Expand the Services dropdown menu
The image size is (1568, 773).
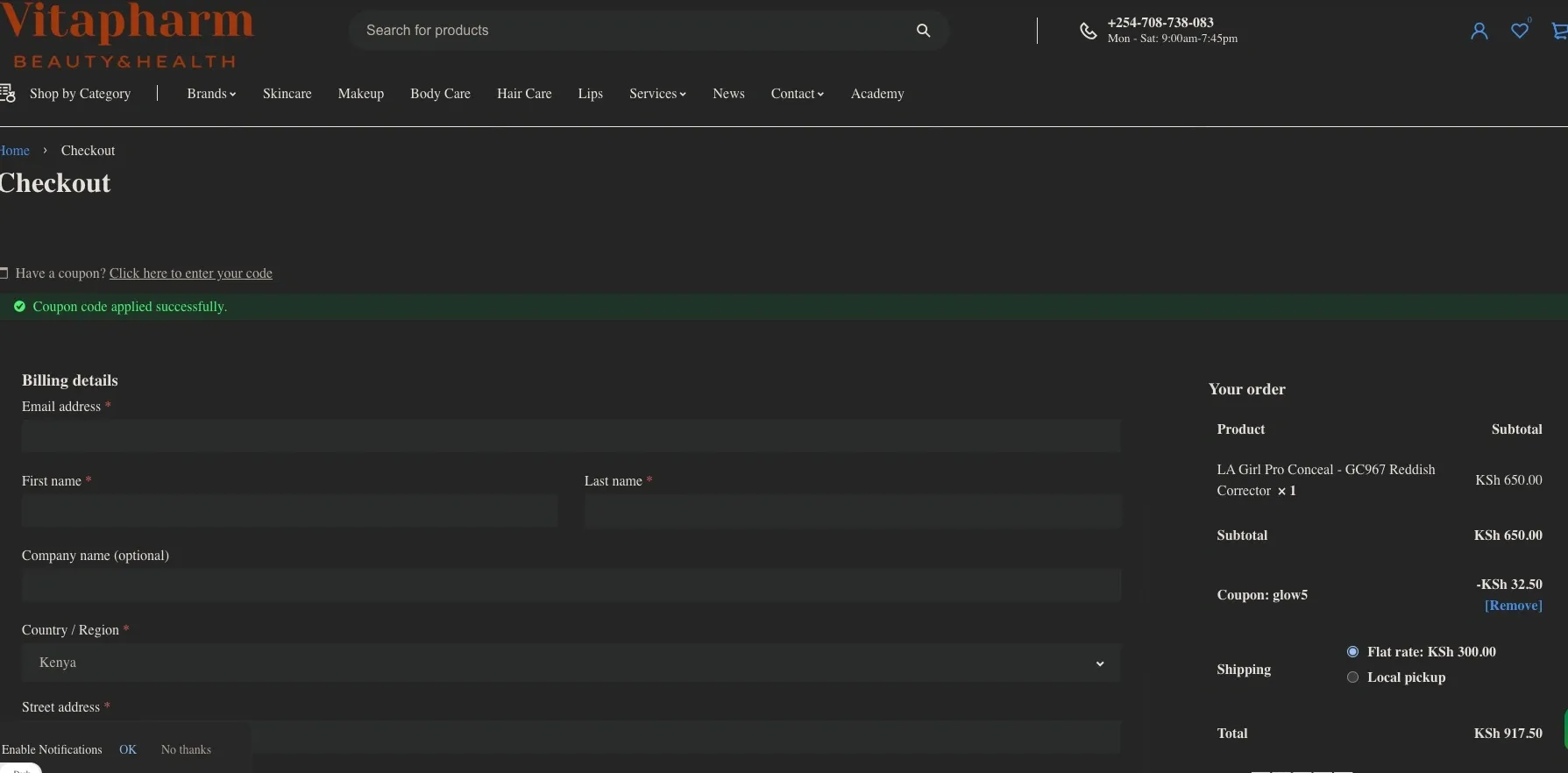(657, 94)
